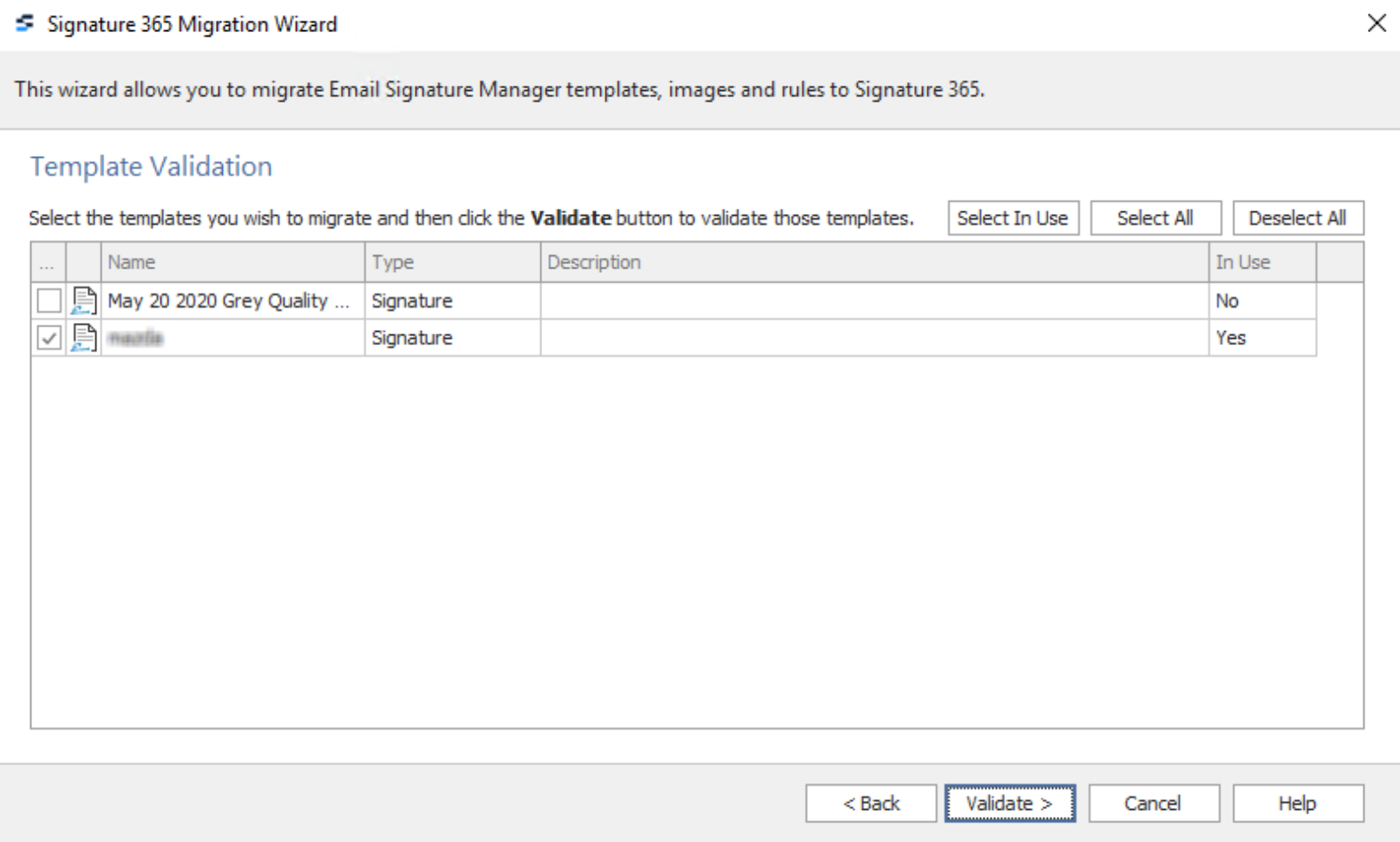
Task: Click the ellipsis selection column header
Action: click(49, 262)
